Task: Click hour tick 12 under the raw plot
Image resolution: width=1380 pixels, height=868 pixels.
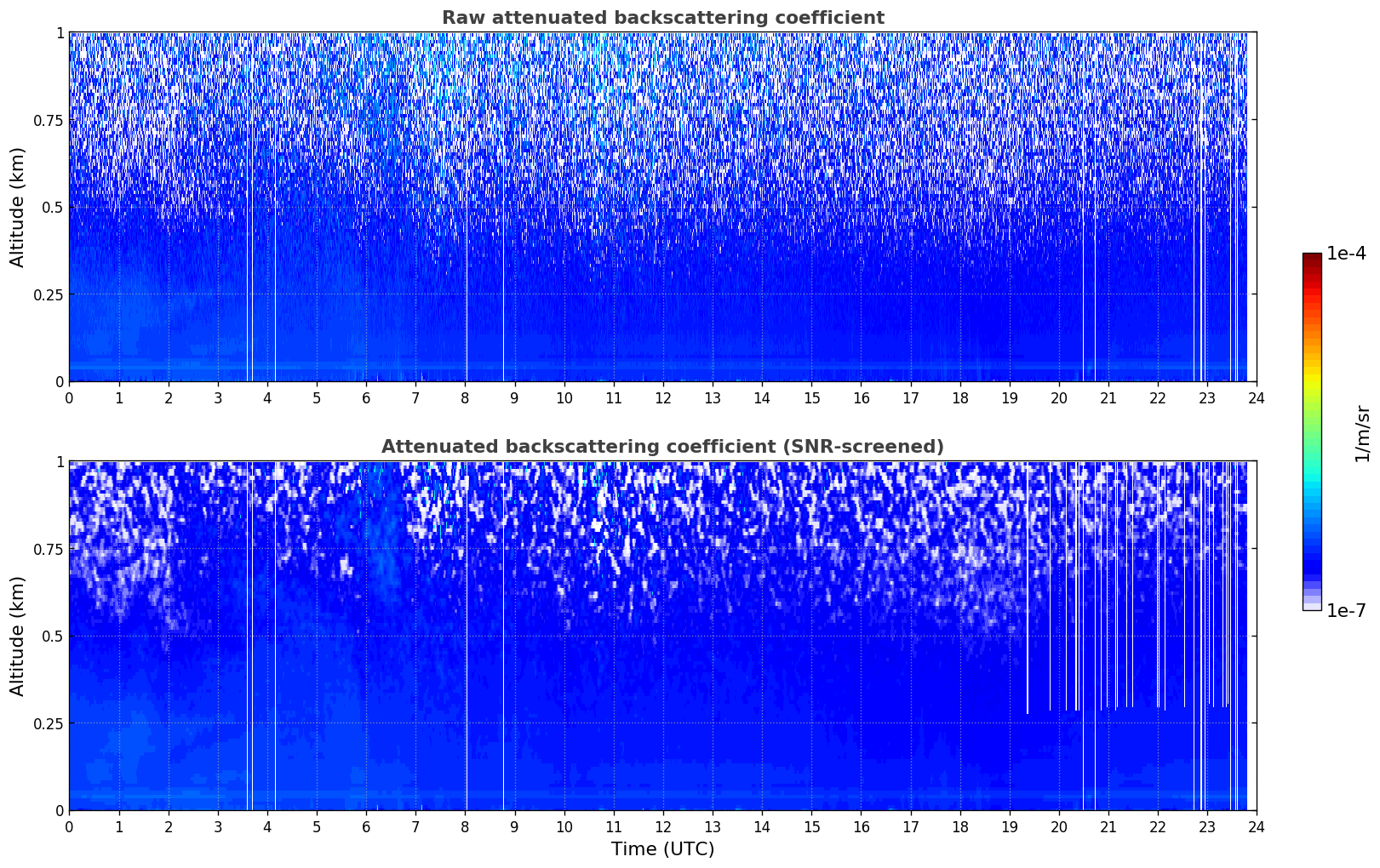Action: pos(662,397)
